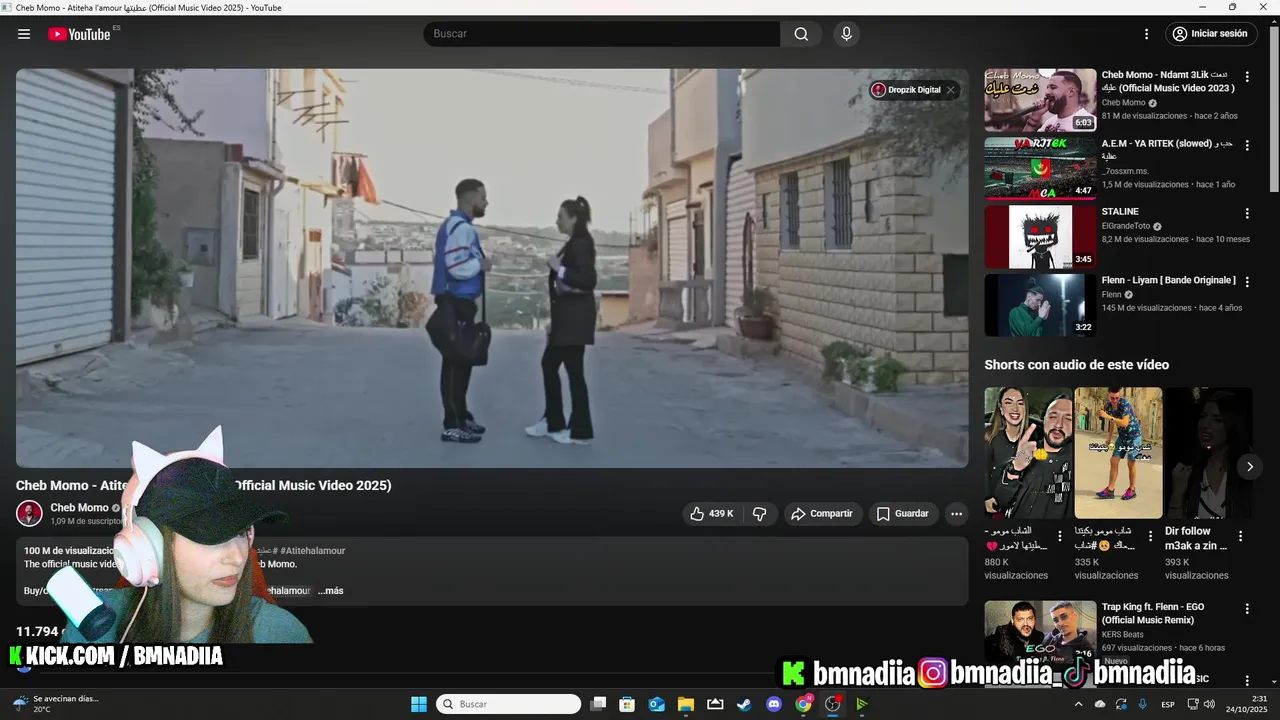Open Trap King ft. Flenn EGO title
The width and height of the screenshot is (1280, 720).
[1154, 614]
